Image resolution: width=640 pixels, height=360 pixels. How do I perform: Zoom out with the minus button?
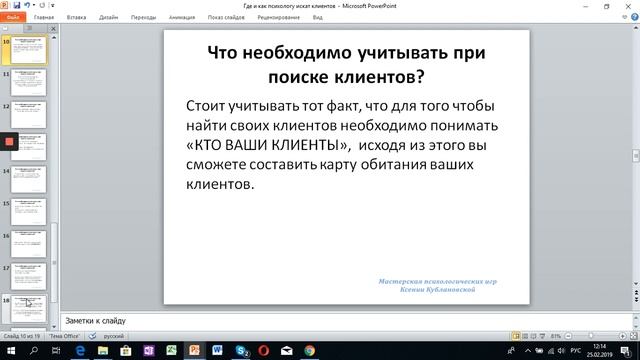[x=568, y=336]
